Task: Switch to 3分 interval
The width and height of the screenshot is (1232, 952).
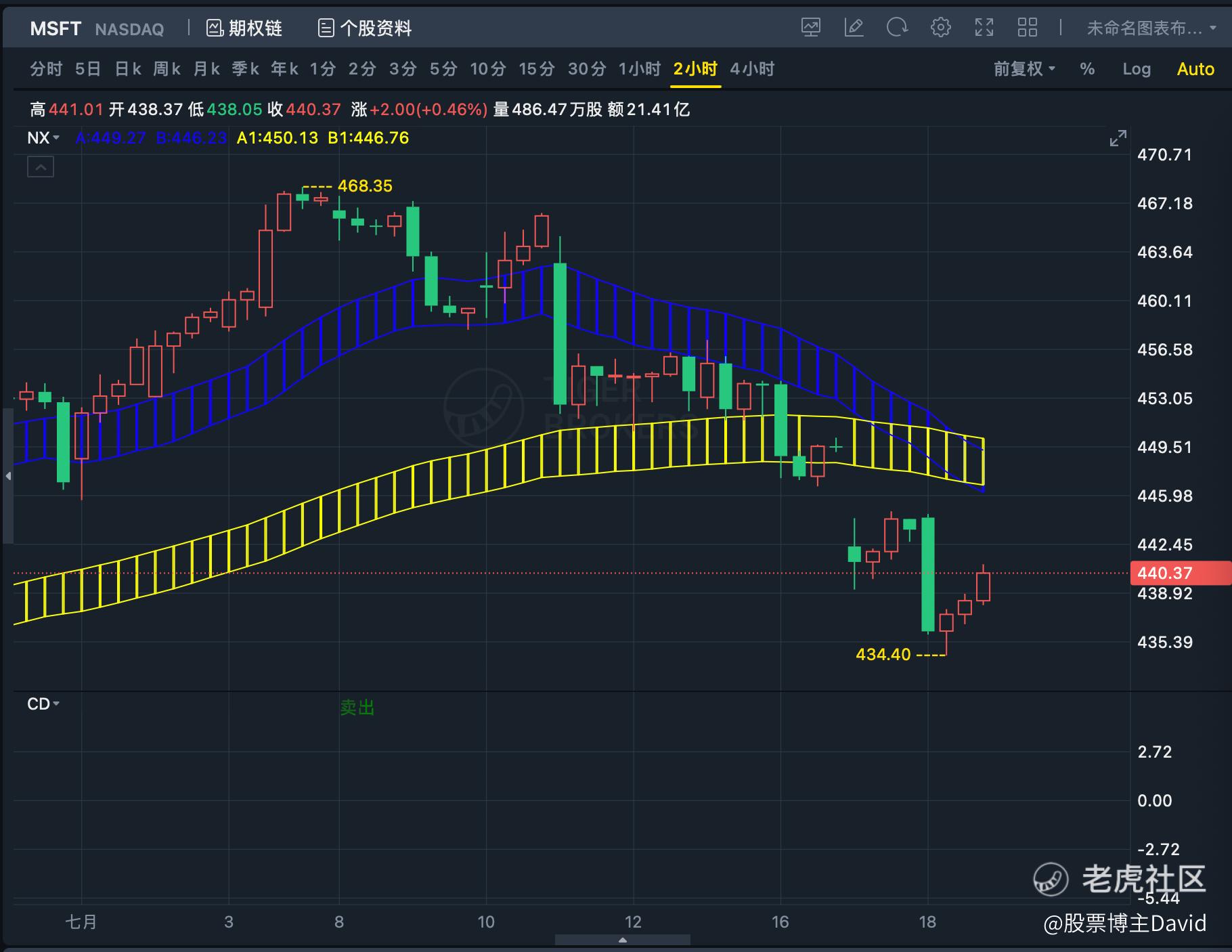Action: point(403,68)
